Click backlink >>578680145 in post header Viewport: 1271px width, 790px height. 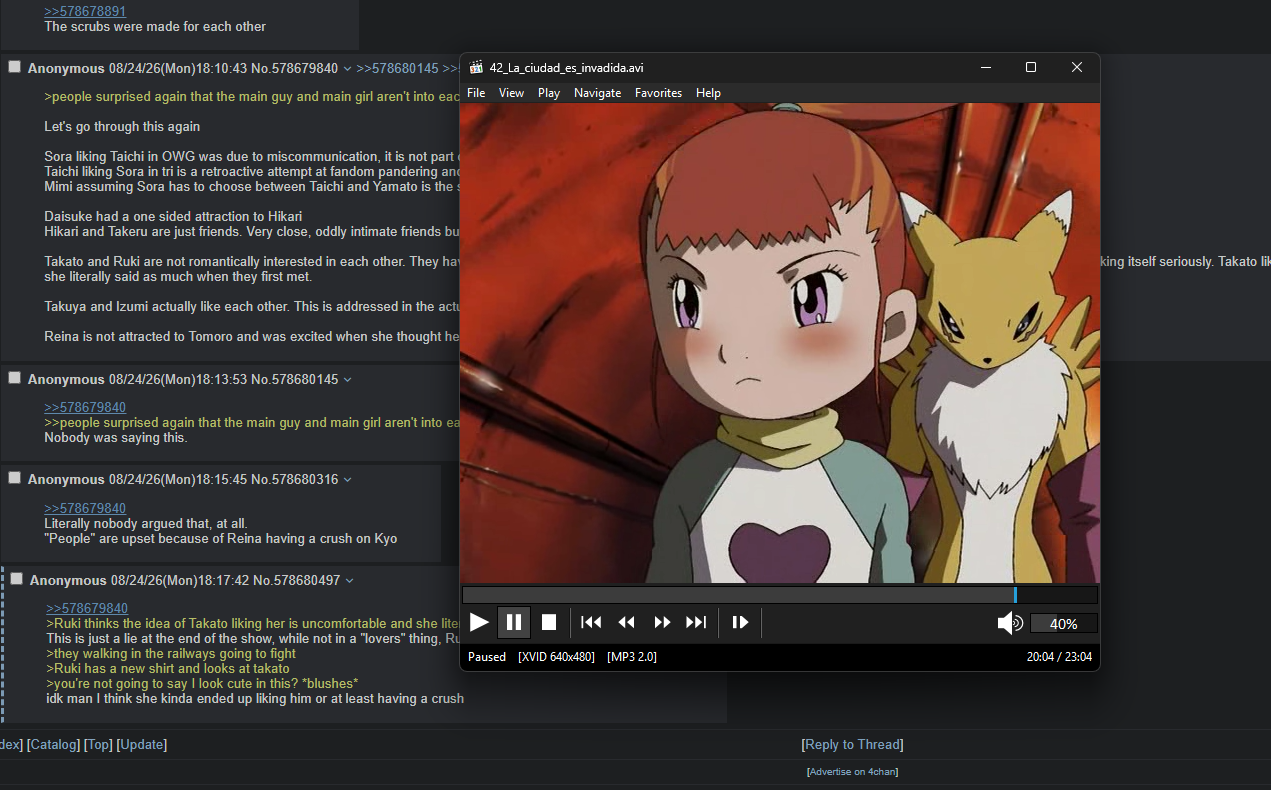pyautogui.click(x=397, y=68)
